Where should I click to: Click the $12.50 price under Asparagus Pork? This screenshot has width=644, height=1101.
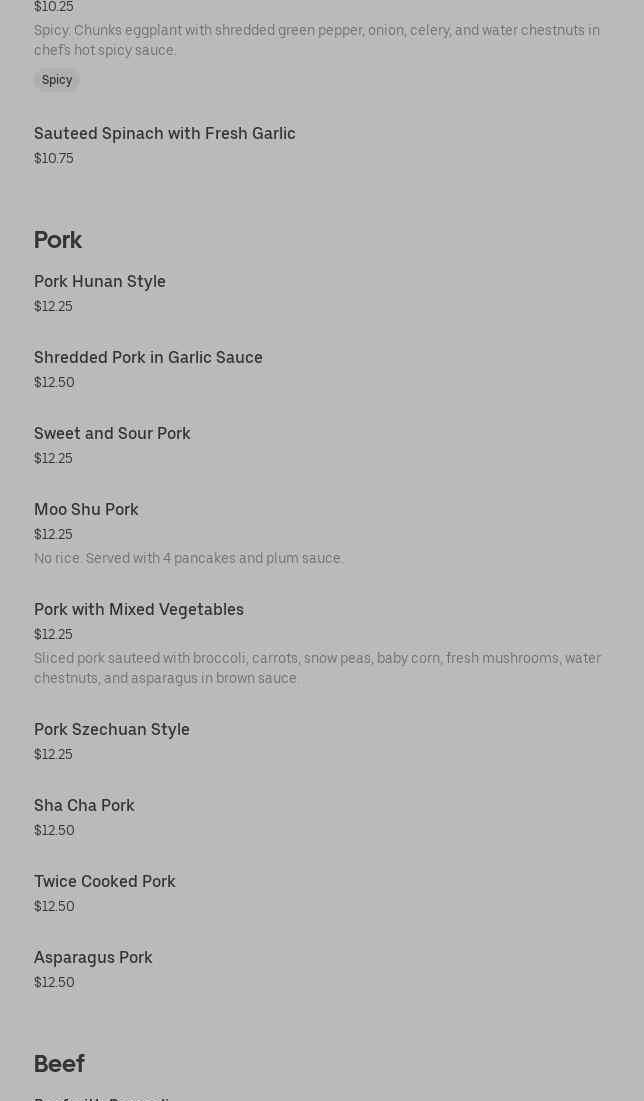point(54,983)
